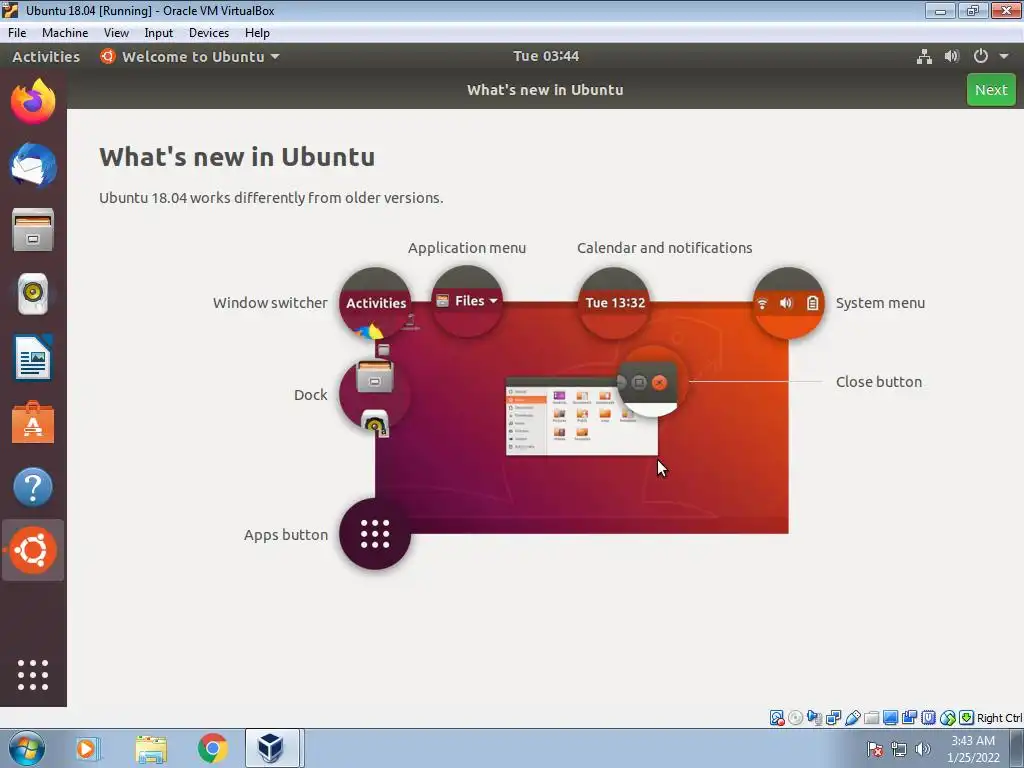
Task: Click the volume icon in Ubuntu top bar
Action: [952, 56]
